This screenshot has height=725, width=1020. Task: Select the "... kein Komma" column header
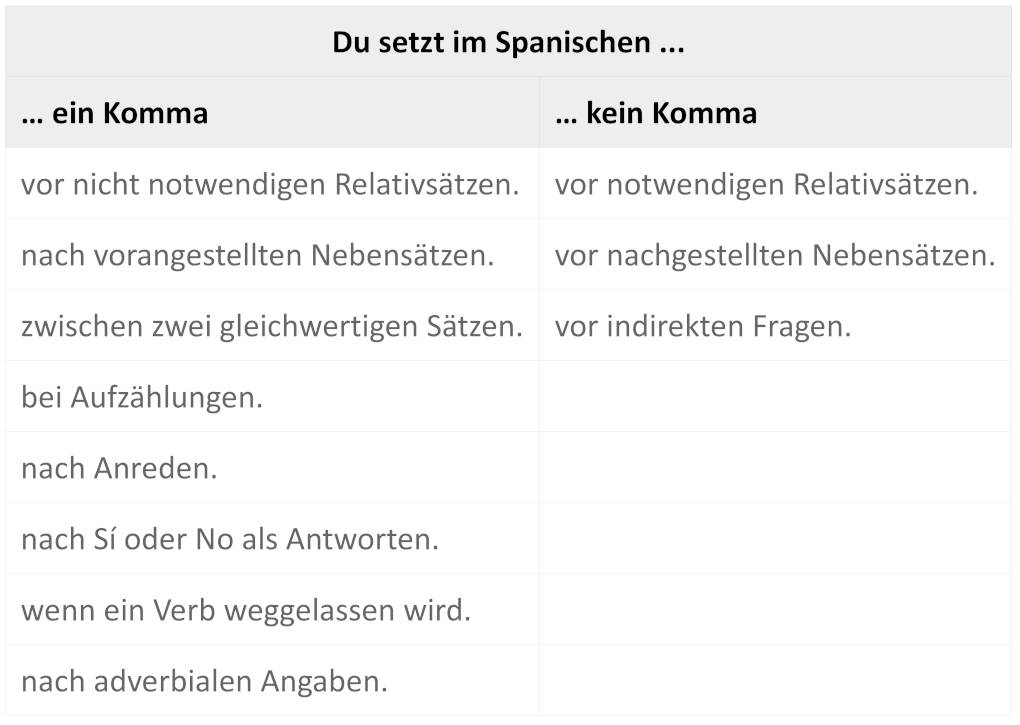click(x=656, y=113)
